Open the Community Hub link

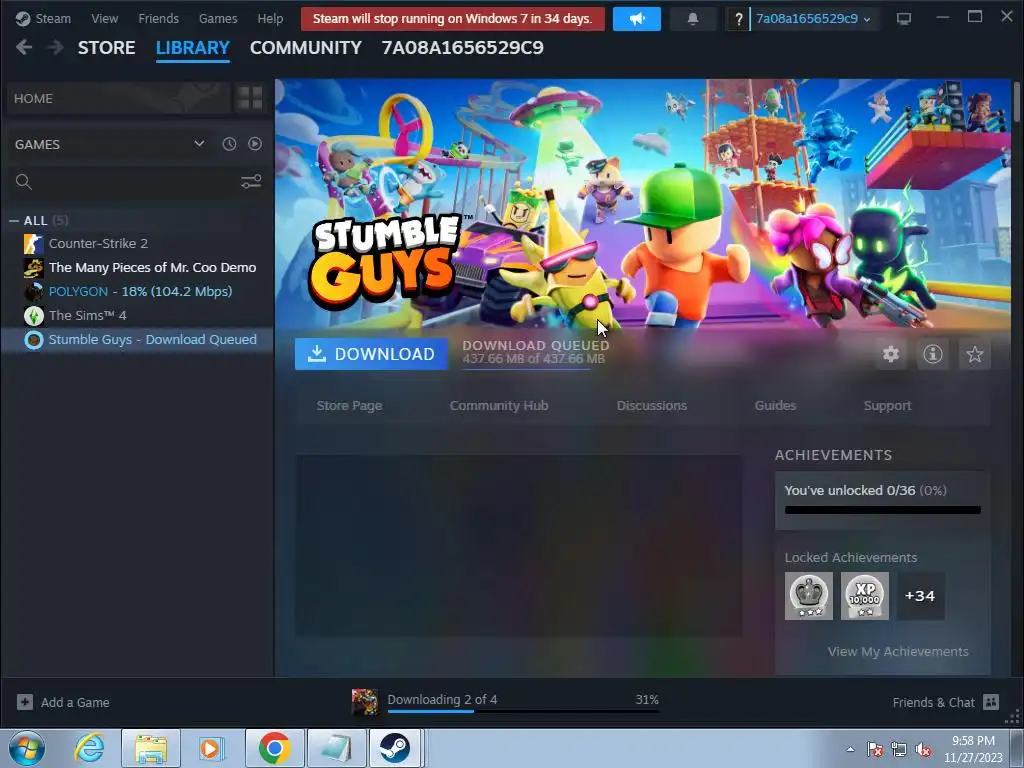click(x=499, y=406)
